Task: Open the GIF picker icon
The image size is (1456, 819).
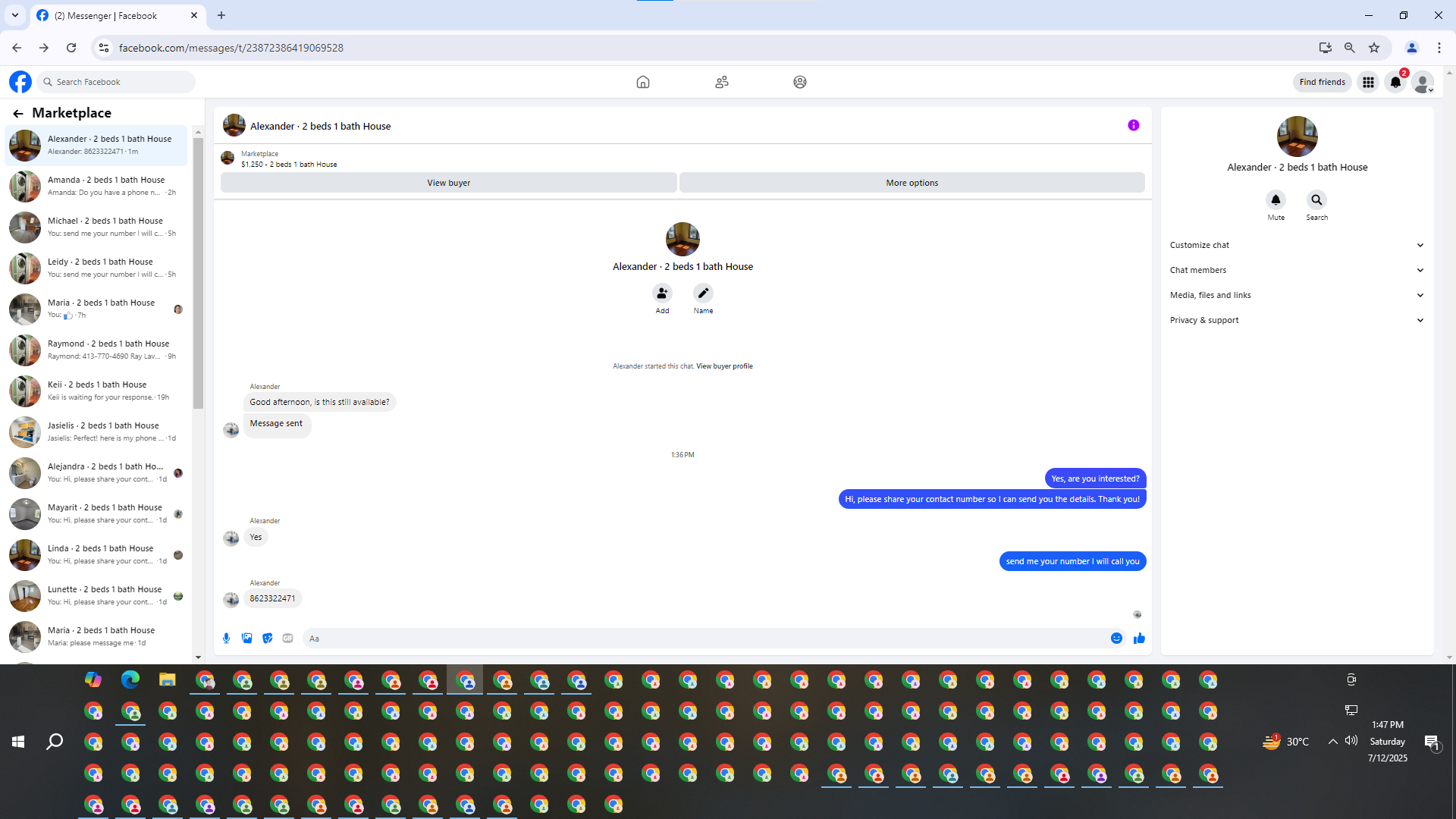Action: (x=287, y=639)
